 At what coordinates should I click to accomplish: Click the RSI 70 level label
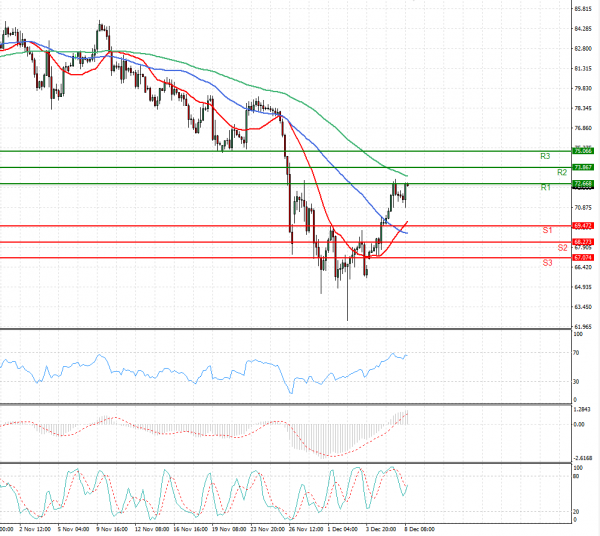tap(576, 353)
